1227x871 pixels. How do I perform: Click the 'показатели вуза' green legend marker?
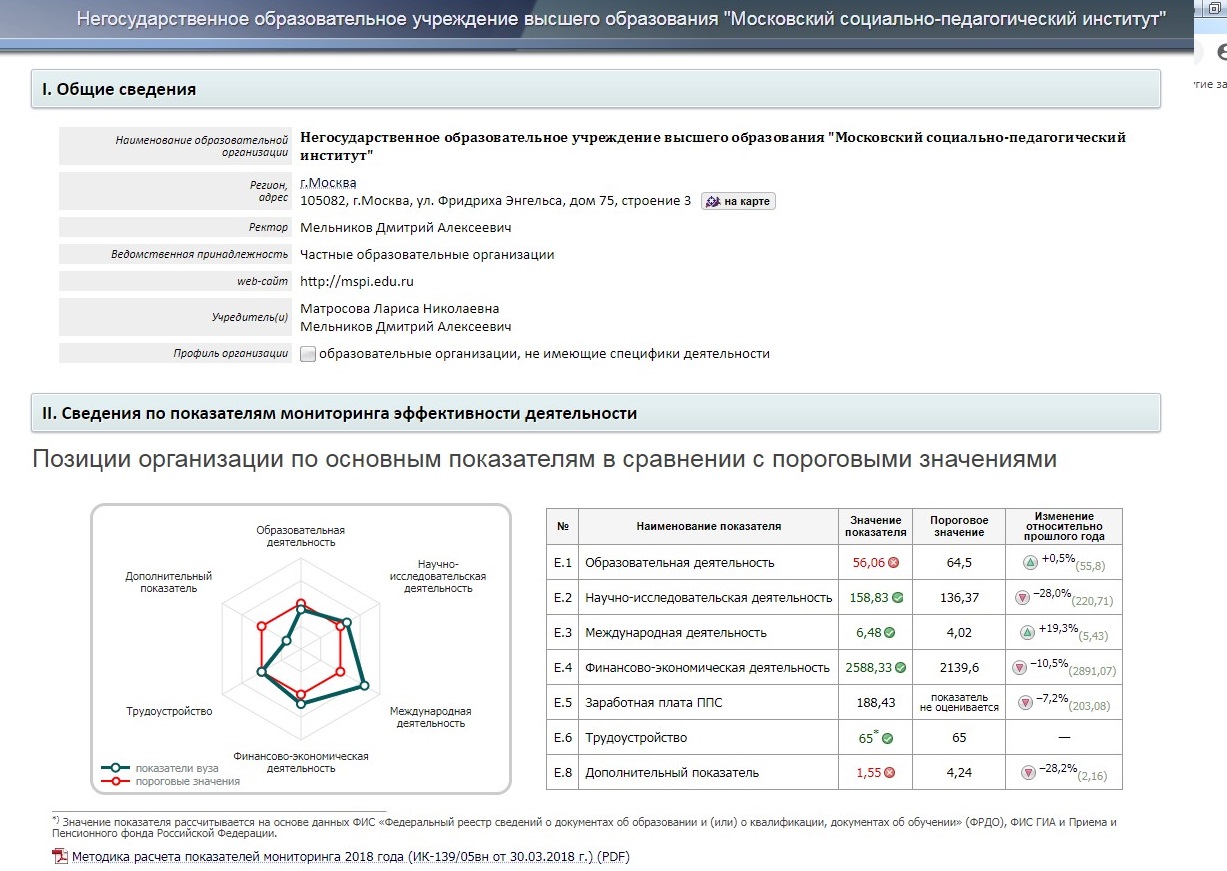[116, 768]
